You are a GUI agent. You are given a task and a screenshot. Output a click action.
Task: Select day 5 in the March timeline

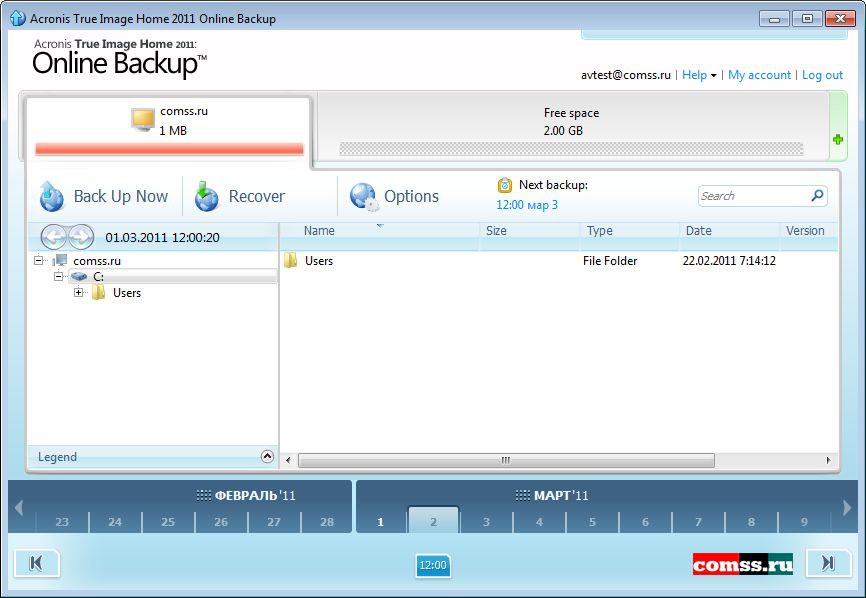point(592,522)
